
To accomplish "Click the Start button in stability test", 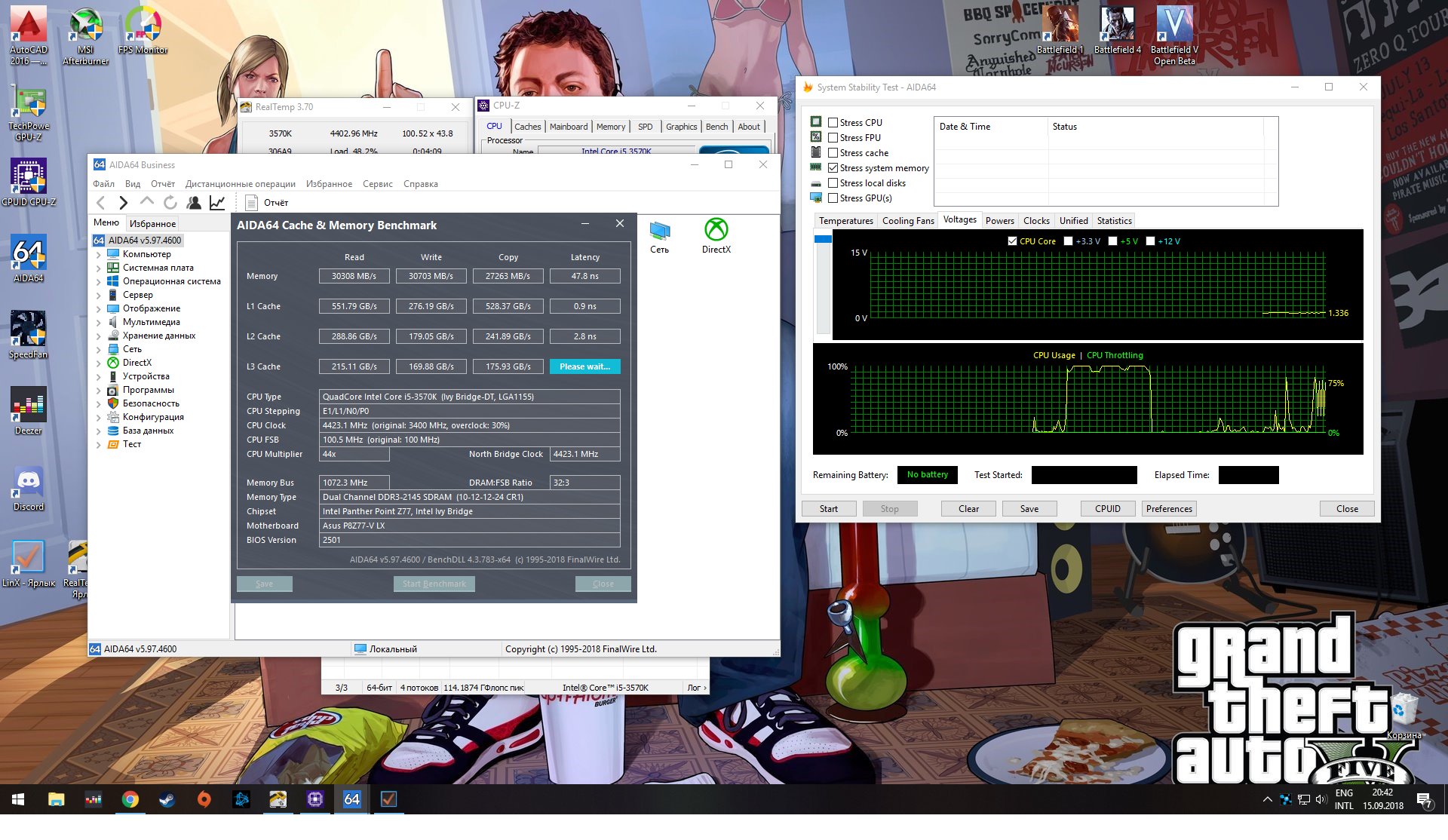I will coord(828,509).
